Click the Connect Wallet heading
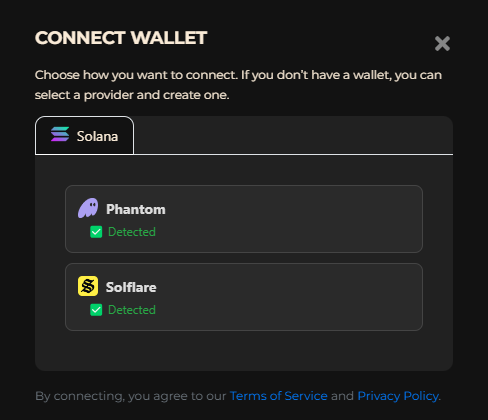The image size is (488, 420). pos(121,38)
